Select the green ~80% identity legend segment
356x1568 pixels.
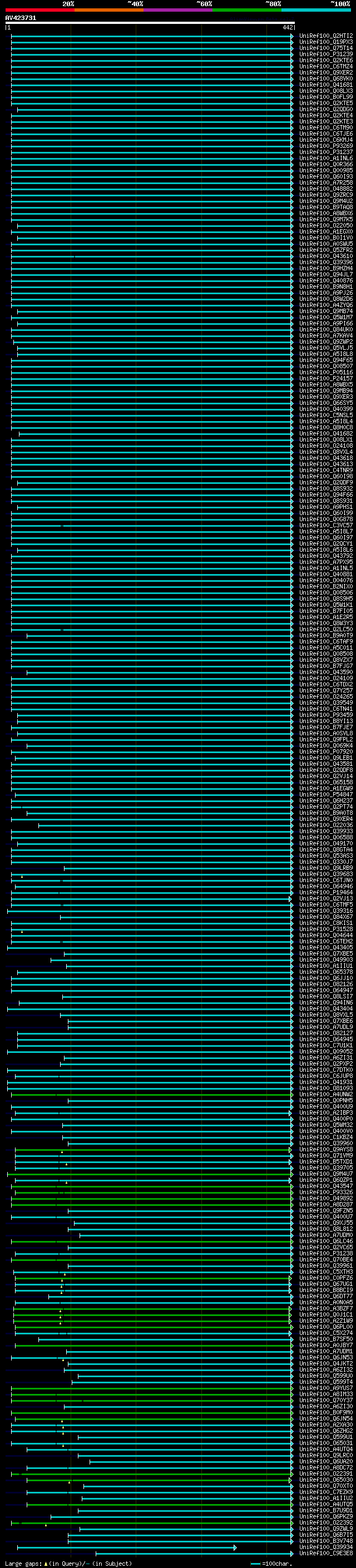click(247, 10)
